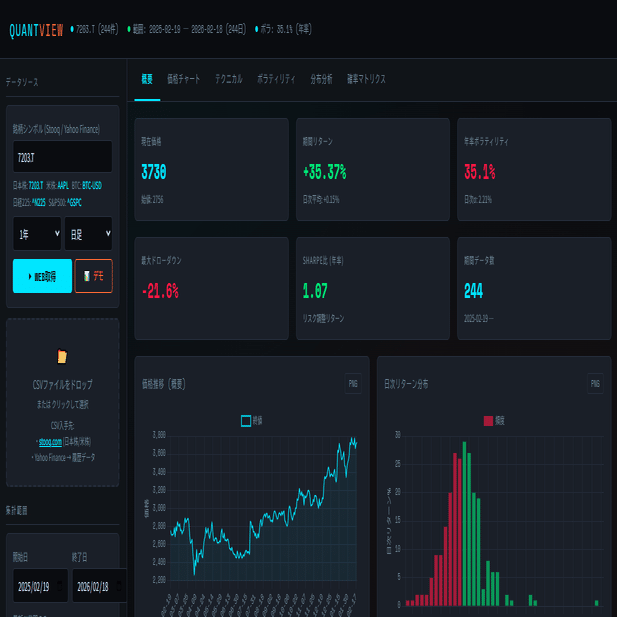This screenshot has height=617, width=617.
Task: Open the 1年 period dropdown
Action: (x=37, y=233)
